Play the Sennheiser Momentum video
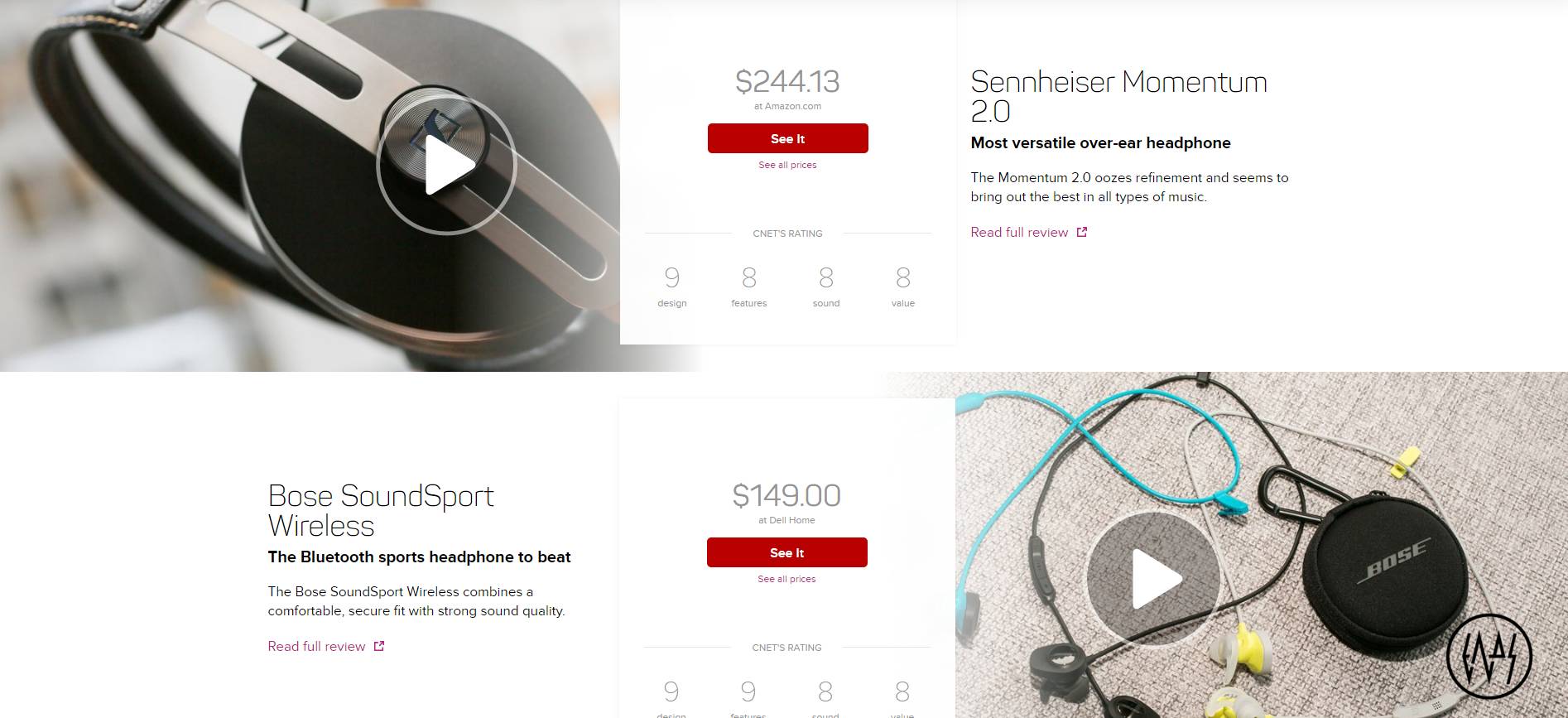 point(446,165)
